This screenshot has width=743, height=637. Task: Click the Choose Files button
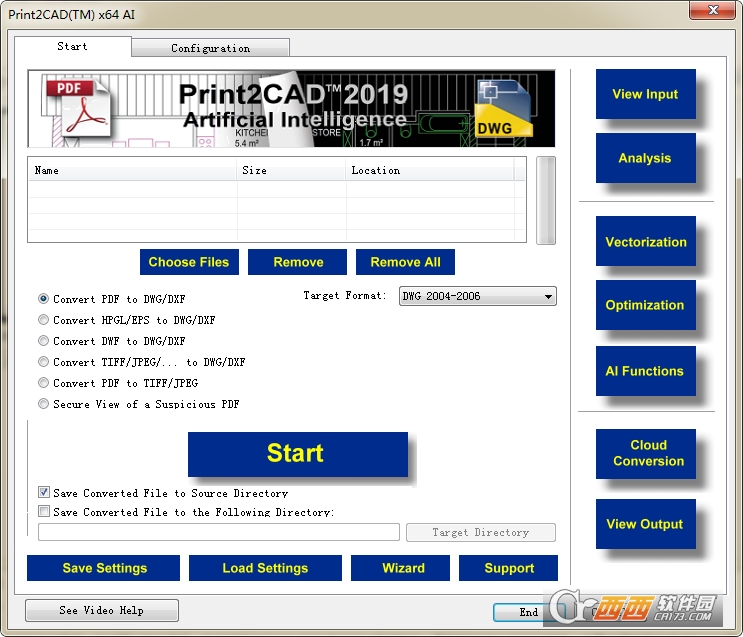point(189,262)
